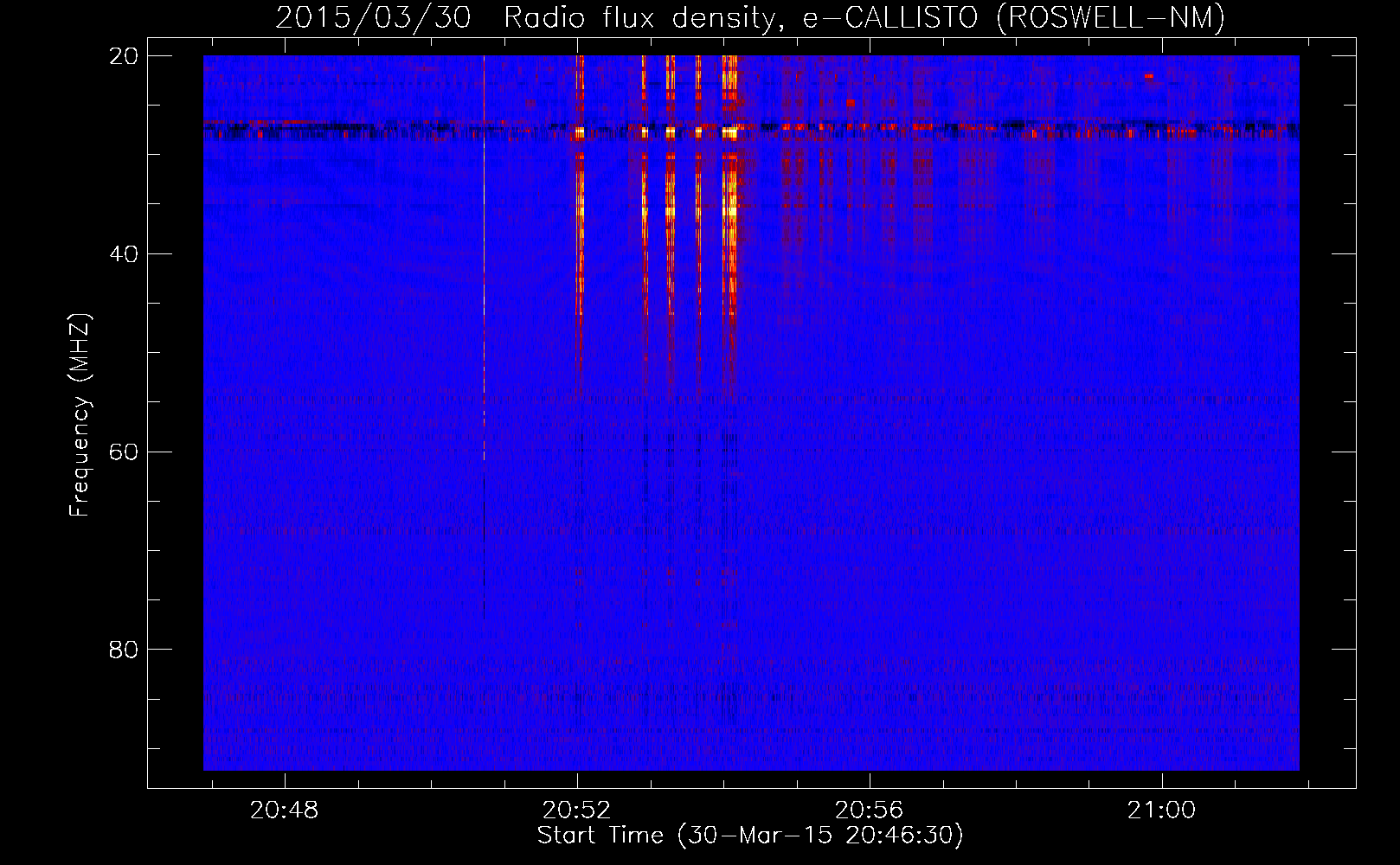Screen dimensions: 1400x865
Task: Click the 21:00 time tick label
Action: pos(1161,811)
